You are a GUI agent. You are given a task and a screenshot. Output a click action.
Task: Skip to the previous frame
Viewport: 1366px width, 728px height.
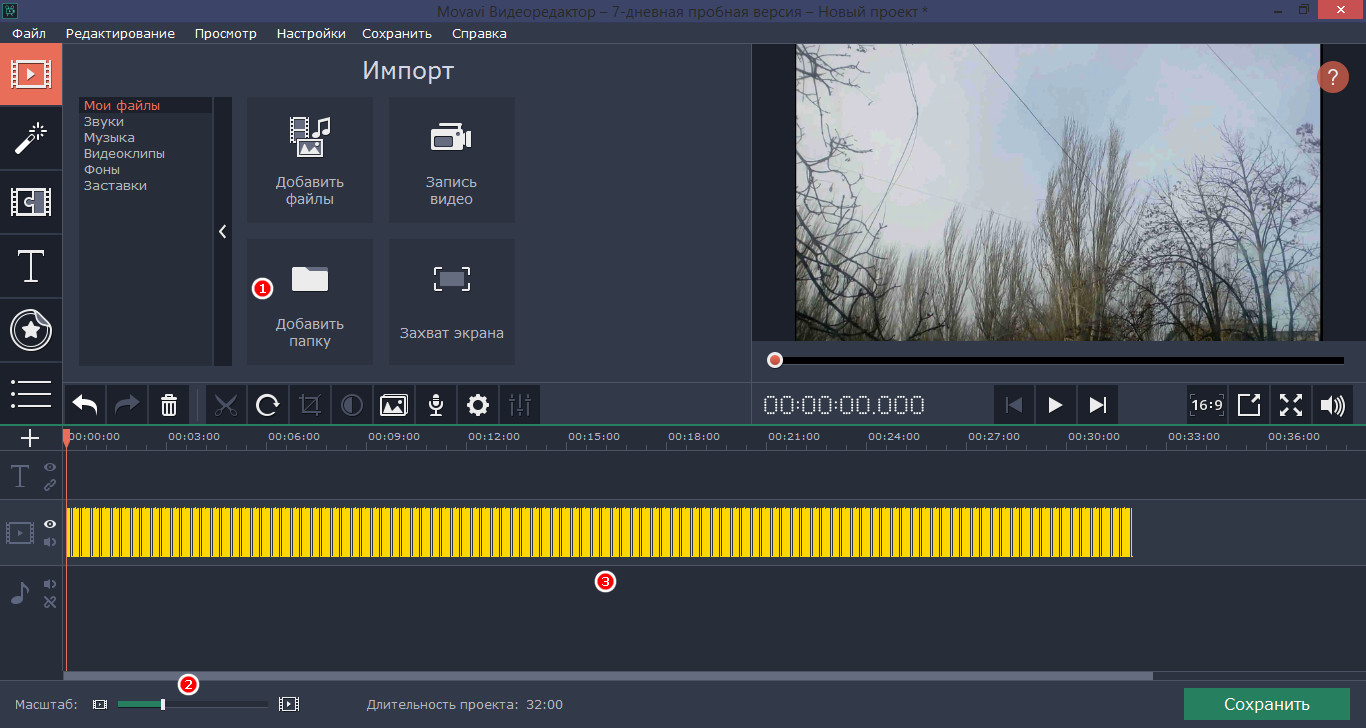click(1014, 405)
